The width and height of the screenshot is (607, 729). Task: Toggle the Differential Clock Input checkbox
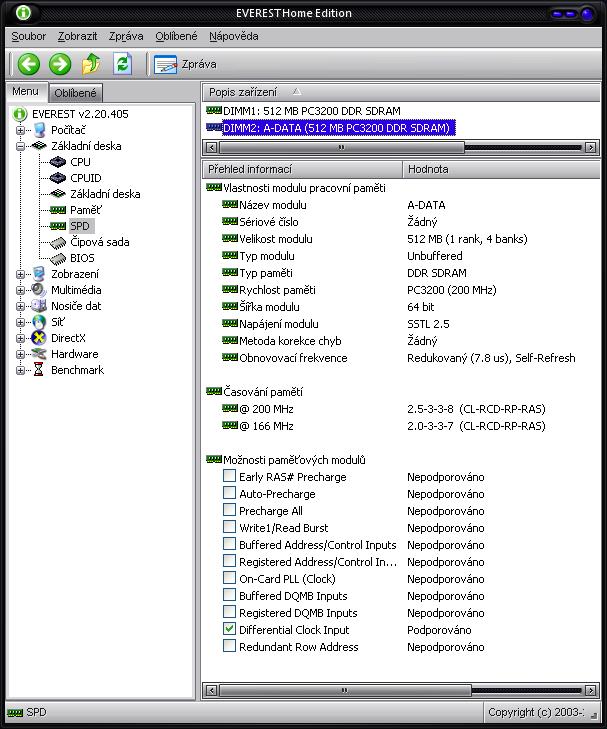tap(230, 630)
